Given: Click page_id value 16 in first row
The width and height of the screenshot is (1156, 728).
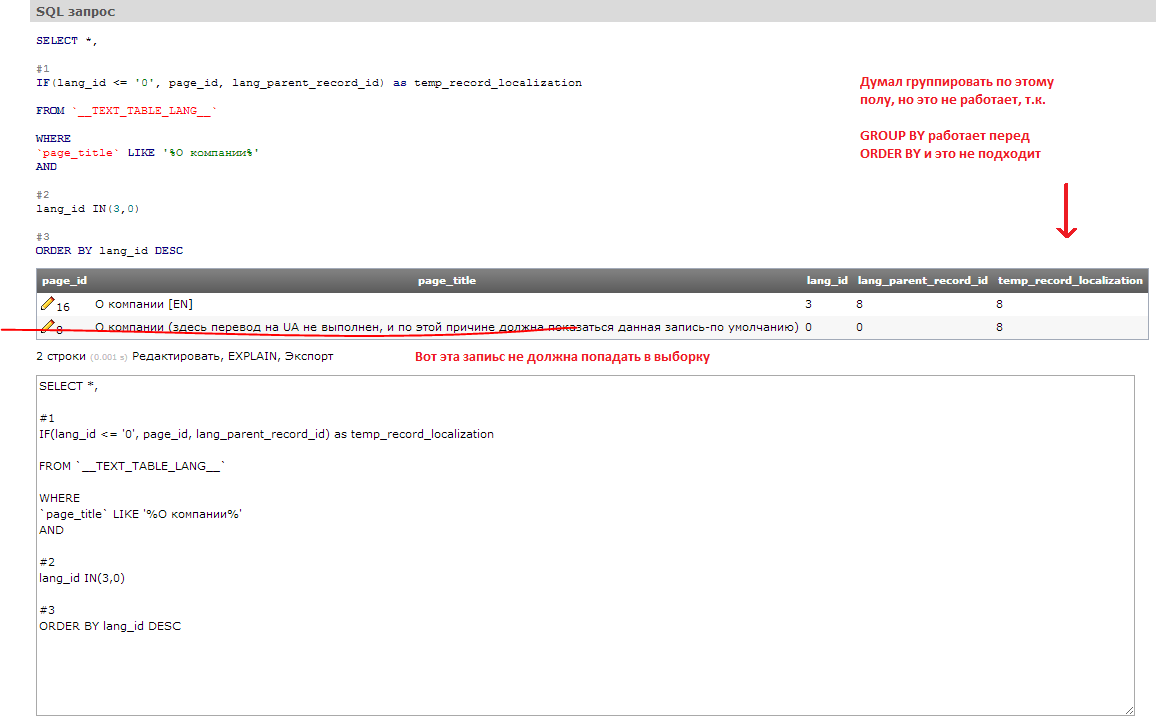Looking at the screenshot, I should pyautogui.click(x=63, y=306).
